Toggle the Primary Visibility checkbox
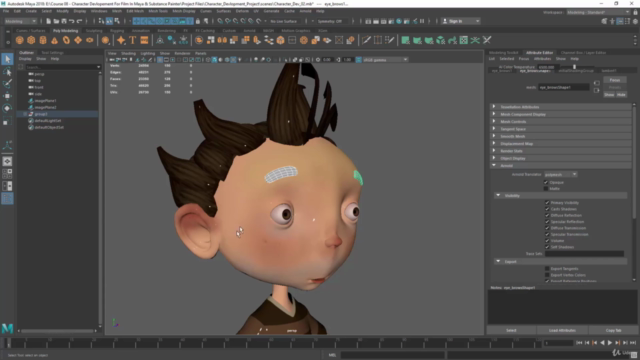The height and width of the screenshot is (360, 640). (547, 202)
